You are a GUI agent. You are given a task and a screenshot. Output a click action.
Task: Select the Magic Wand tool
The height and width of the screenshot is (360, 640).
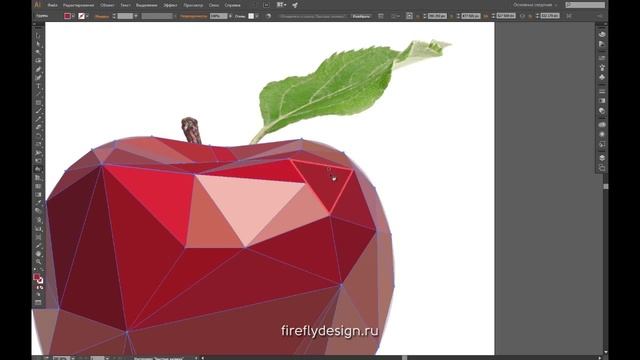click(38, 52)
